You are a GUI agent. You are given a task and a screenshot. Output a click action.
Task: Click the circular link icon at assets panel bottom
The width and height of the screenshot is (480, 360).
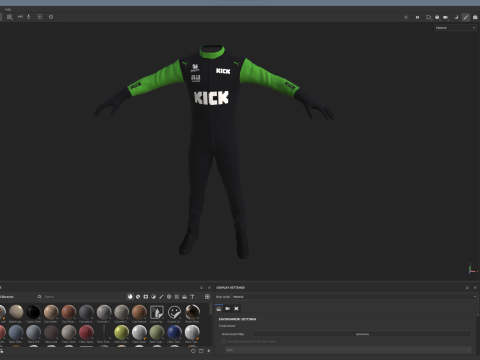[193, 351]
